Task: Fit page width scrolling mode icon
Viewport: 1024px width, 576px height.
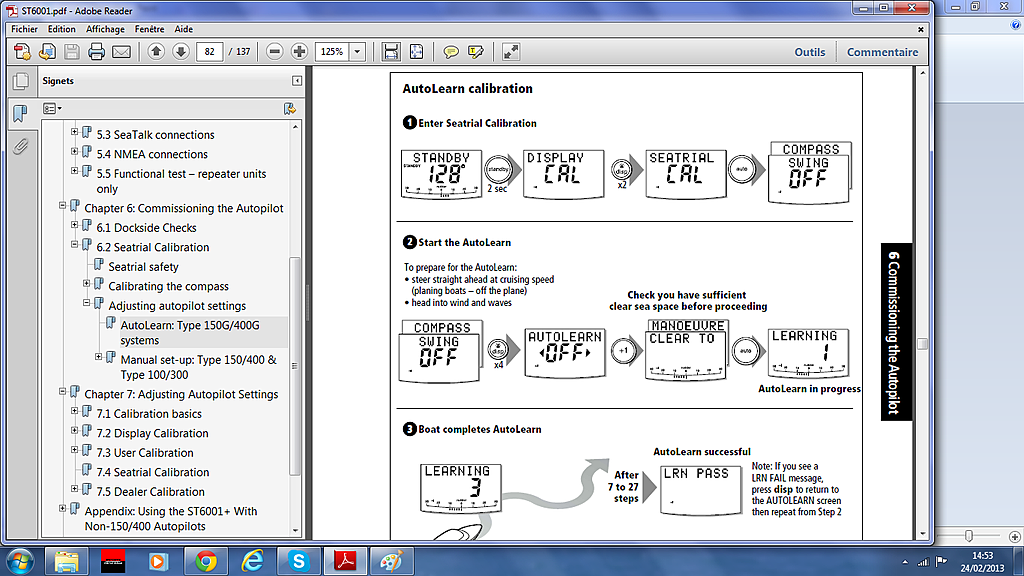Action: point(391,52)
